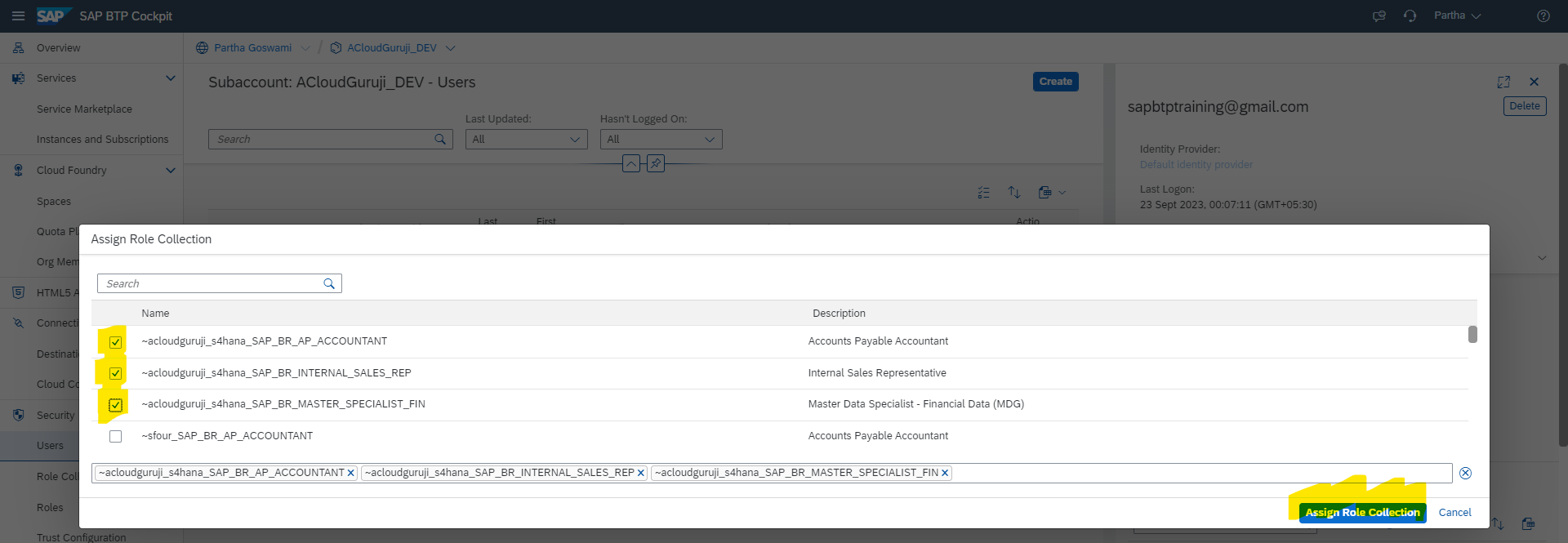Click the role collection list scrollbar

(x=1472, y=335)
